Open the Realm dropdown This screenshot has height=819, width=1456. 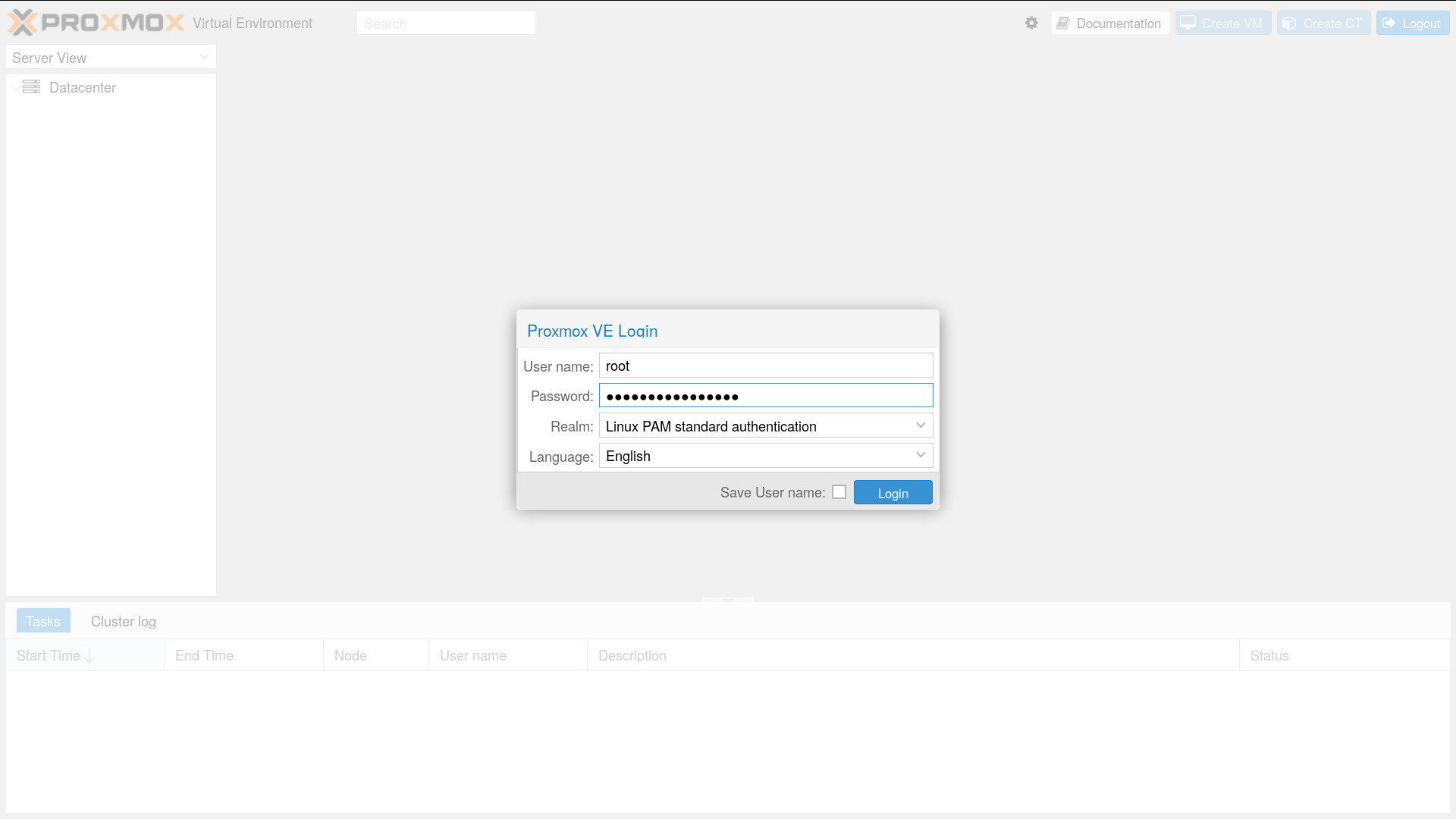tap(921, 425)
